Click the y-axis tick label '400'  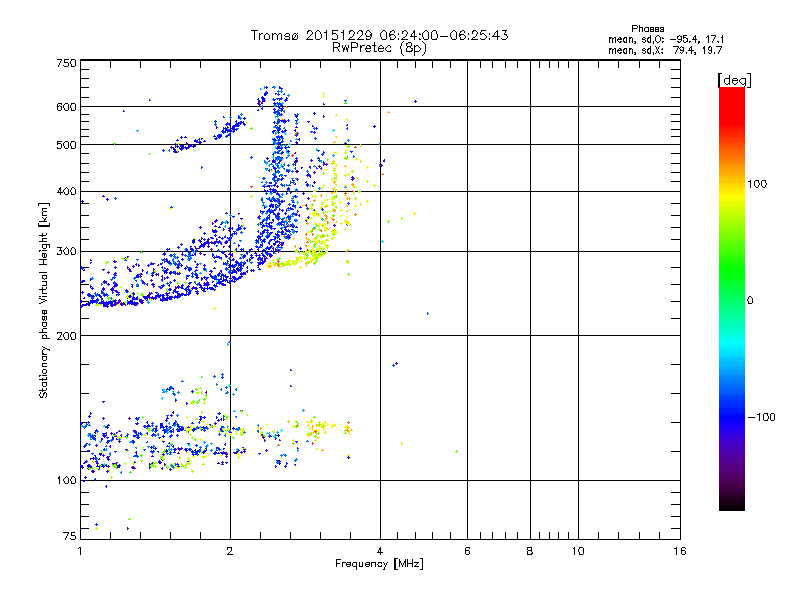[x=66, y=192]
